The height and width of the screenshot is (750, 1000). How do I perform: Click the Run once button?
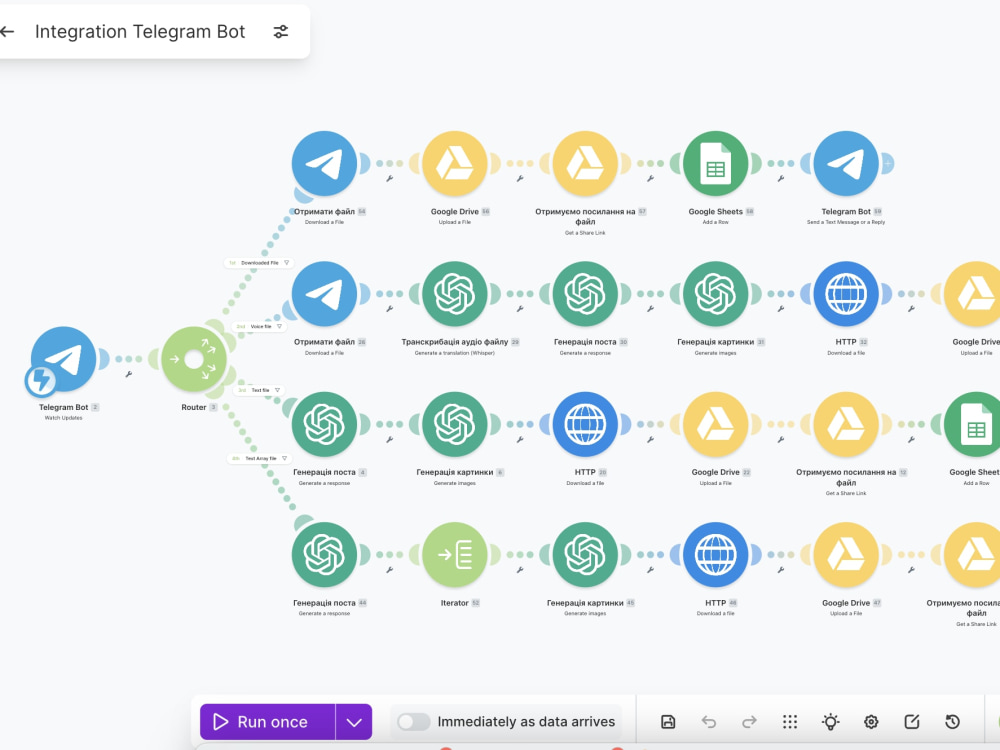point(267,722)
